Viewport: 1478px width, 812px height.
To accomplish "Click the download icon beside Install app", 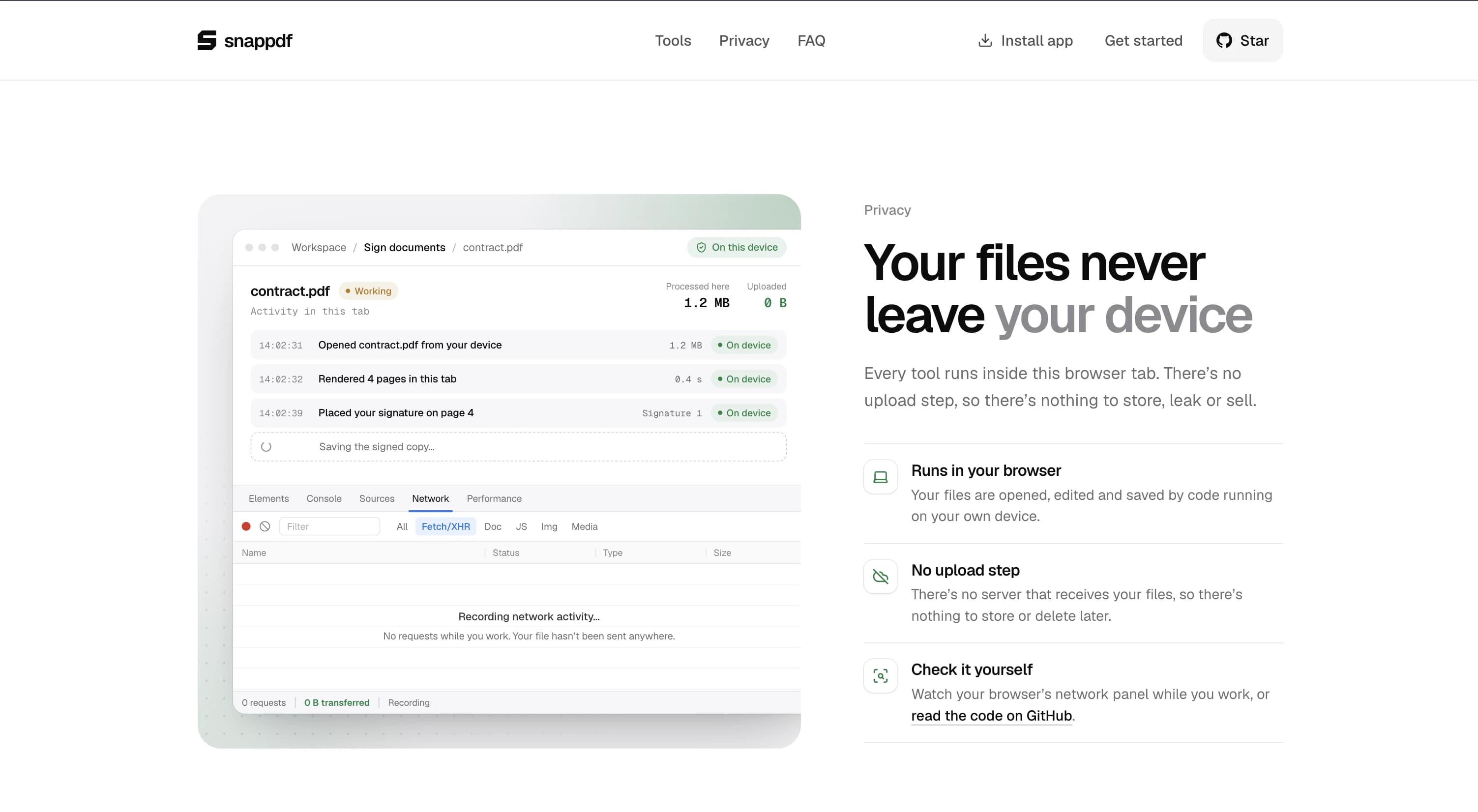I will 985,40.
